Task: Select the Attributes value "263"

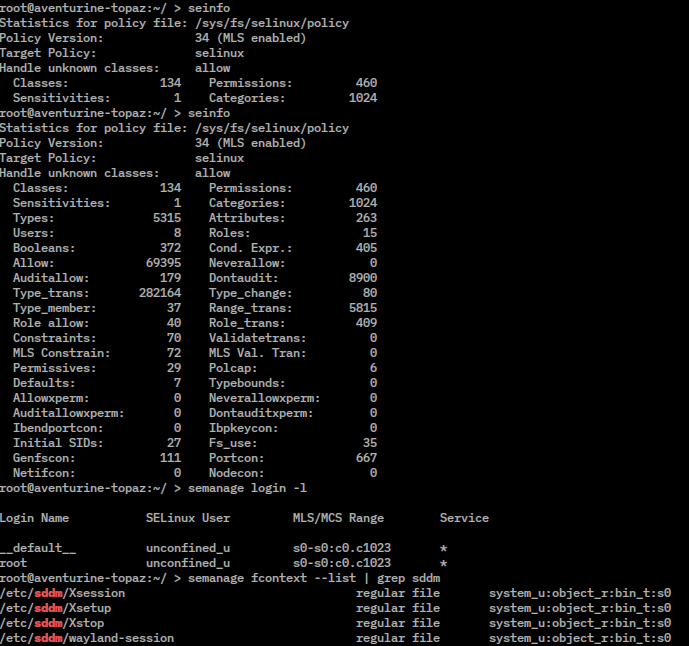Action: 366,218
